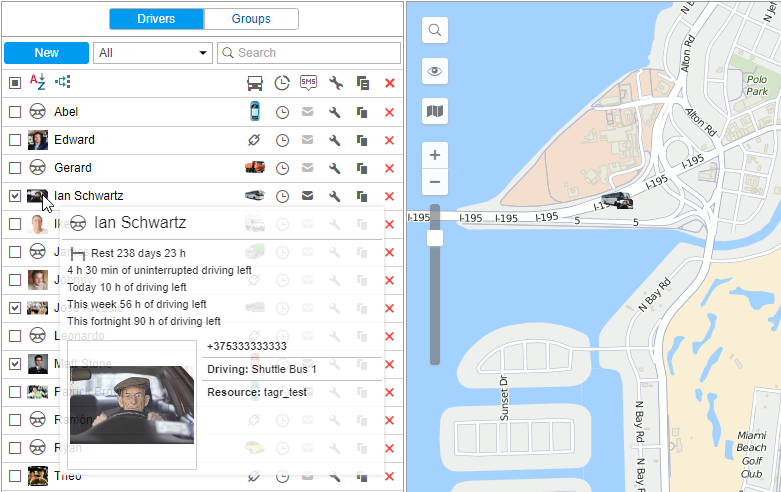The height and width of the screenshot is (492, 781).
Task: Toggle the map eye visibility button
Action: pos(435,71)
